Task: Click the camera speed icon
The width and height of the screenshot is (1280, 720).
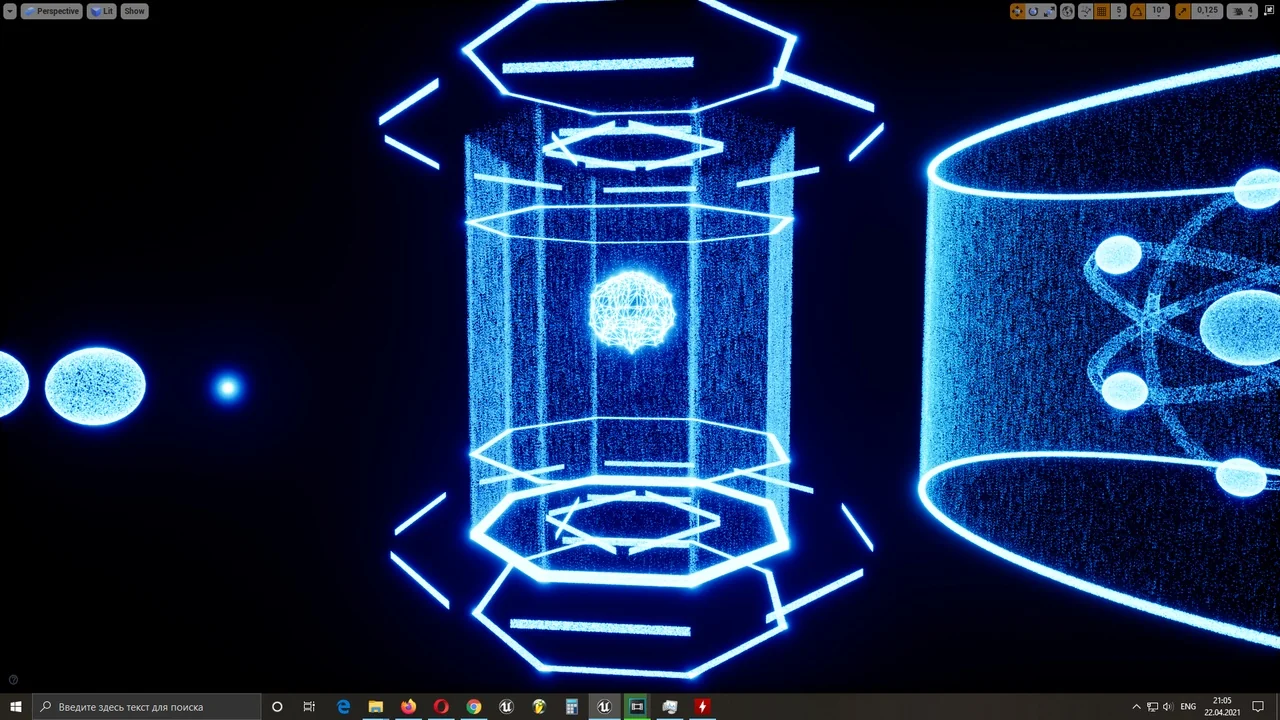Action: tap(1240, 11)
